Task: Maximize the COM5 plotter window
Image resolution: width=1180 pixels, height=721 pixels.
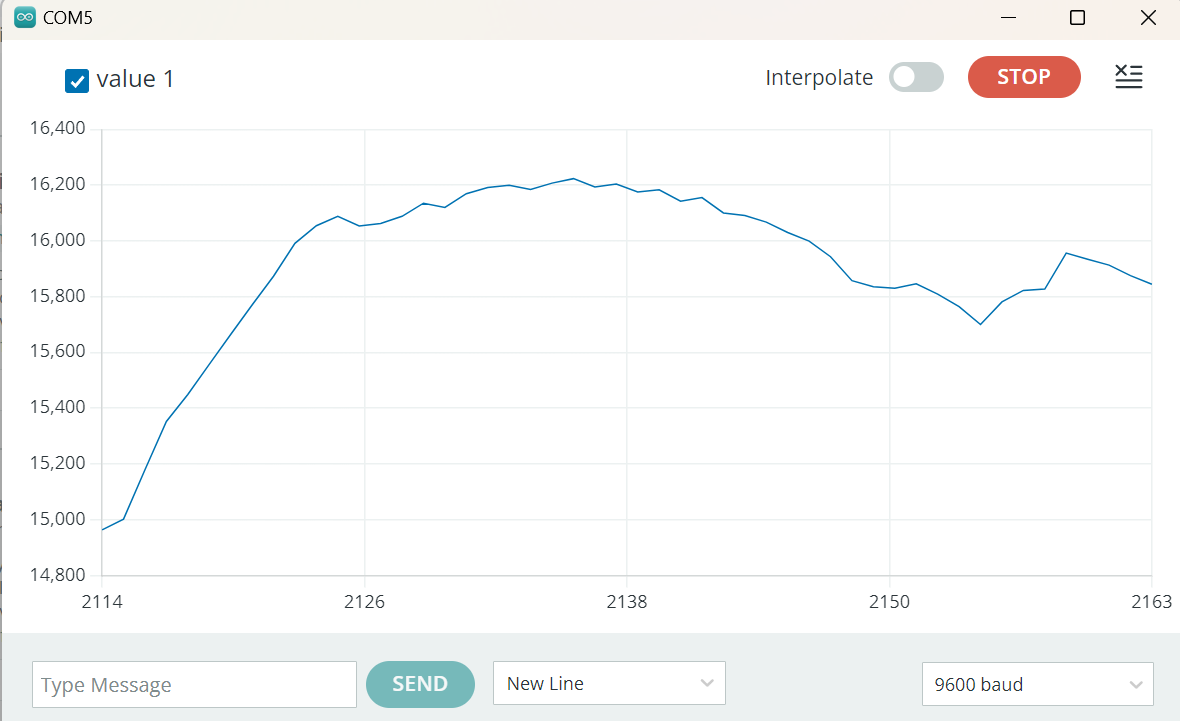Action: click(1077, 18)
